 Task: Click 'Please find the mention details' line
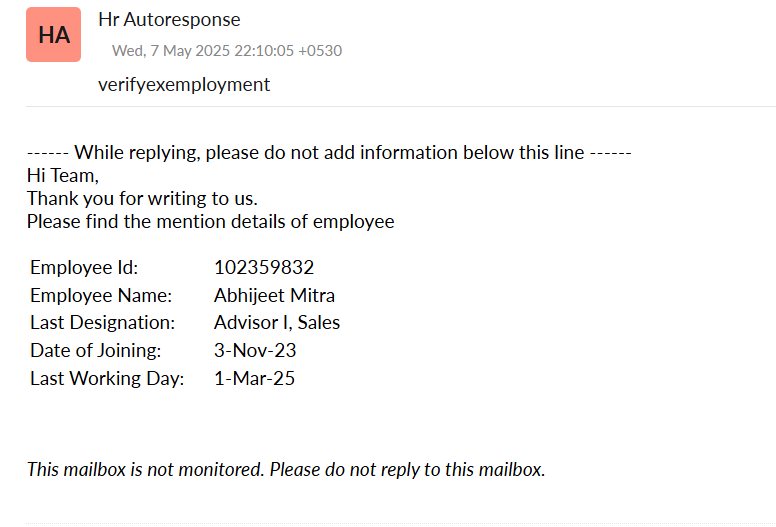point(210,221)
